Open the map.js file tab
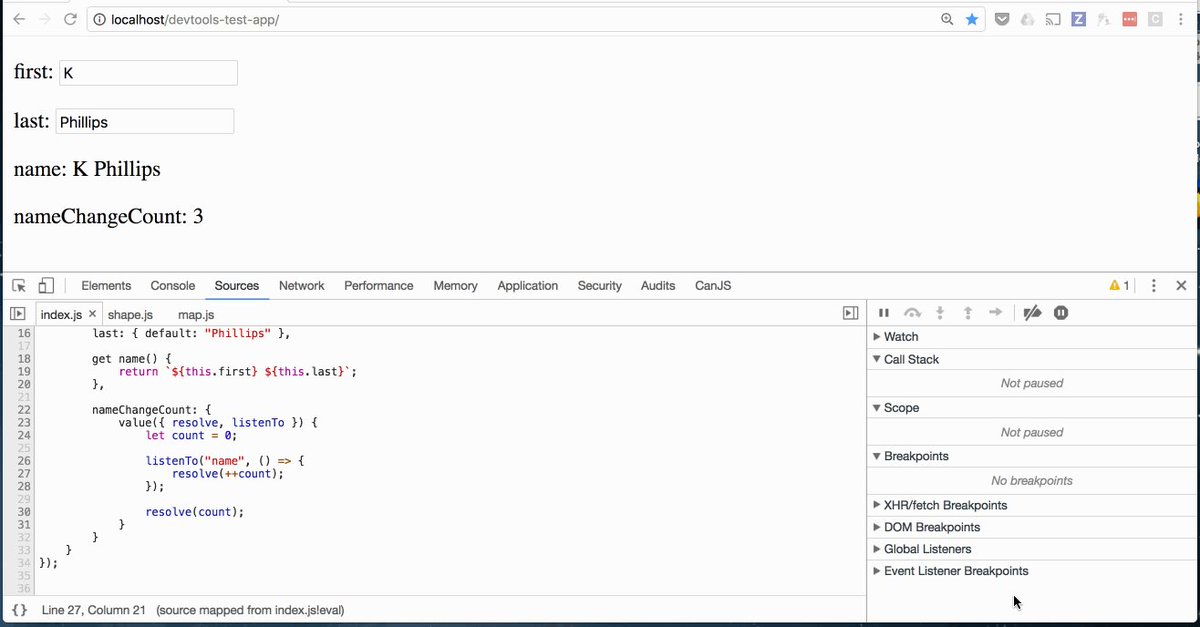Viewport: 1200px width, 627px height. coord(196,315)
